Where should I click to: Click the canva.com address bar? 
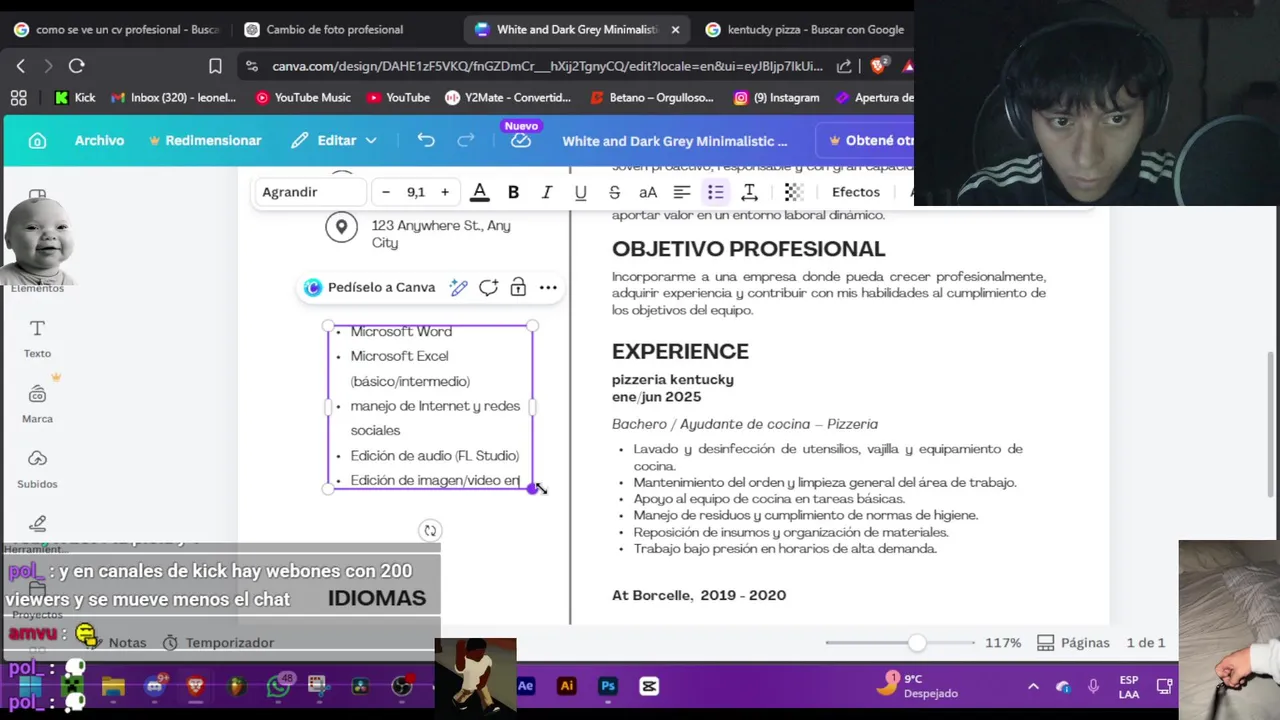point(547,66)
